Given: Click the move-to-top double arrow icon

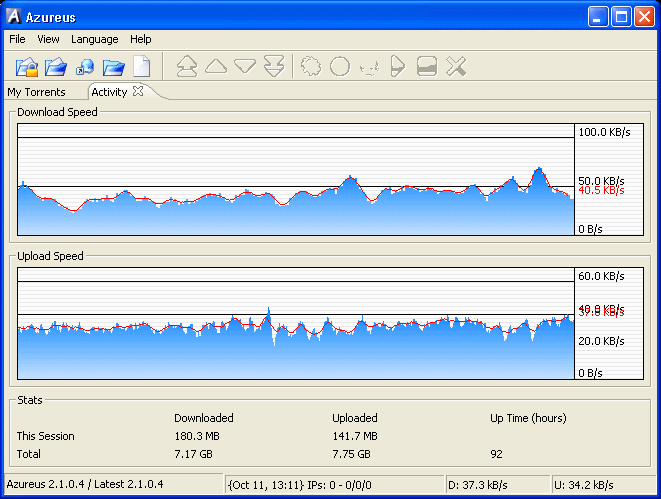Looking at the screenshot, I should click(x=187, y=67).
